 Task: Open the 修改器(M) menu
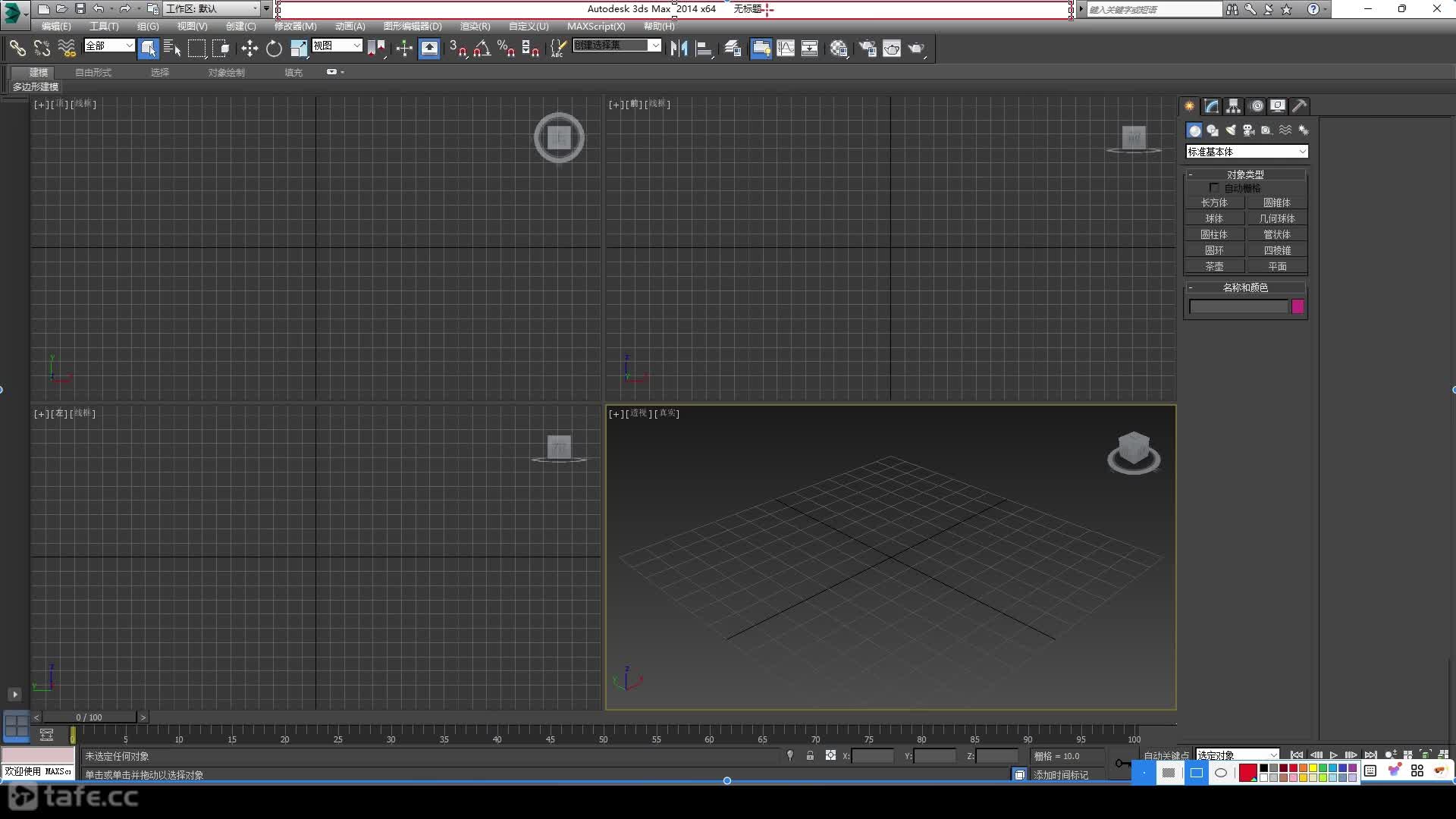click(295, 27)
